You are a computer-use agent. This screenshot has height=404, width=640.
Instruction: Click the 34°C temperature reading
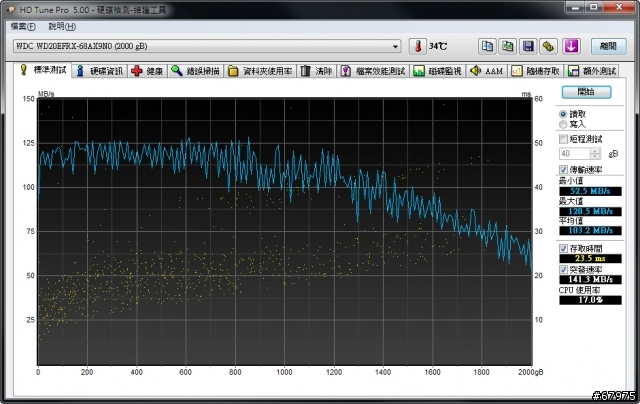coord(438,47)
